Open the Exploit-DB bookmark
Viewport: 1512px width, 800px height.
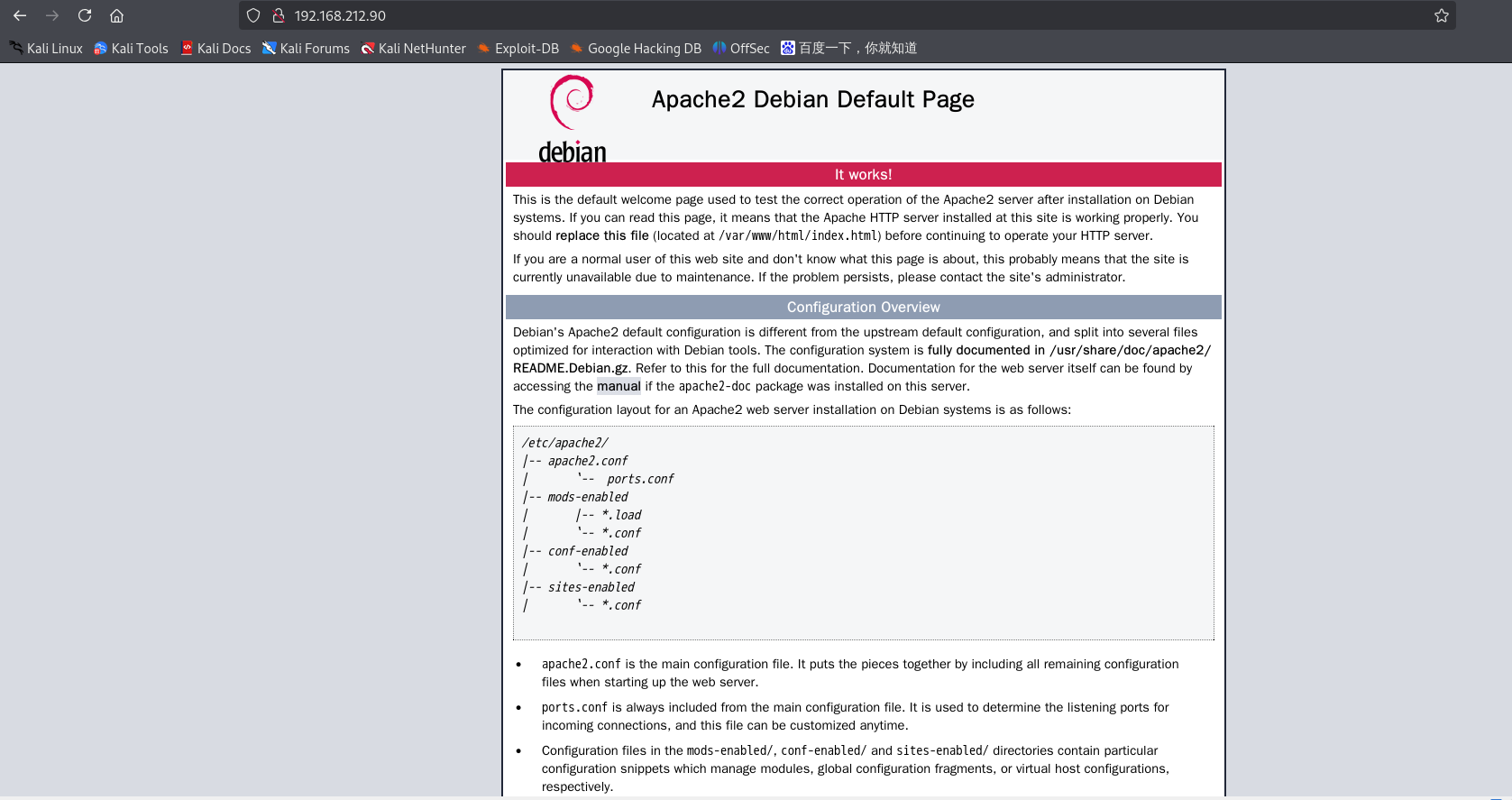pos(518,48)
